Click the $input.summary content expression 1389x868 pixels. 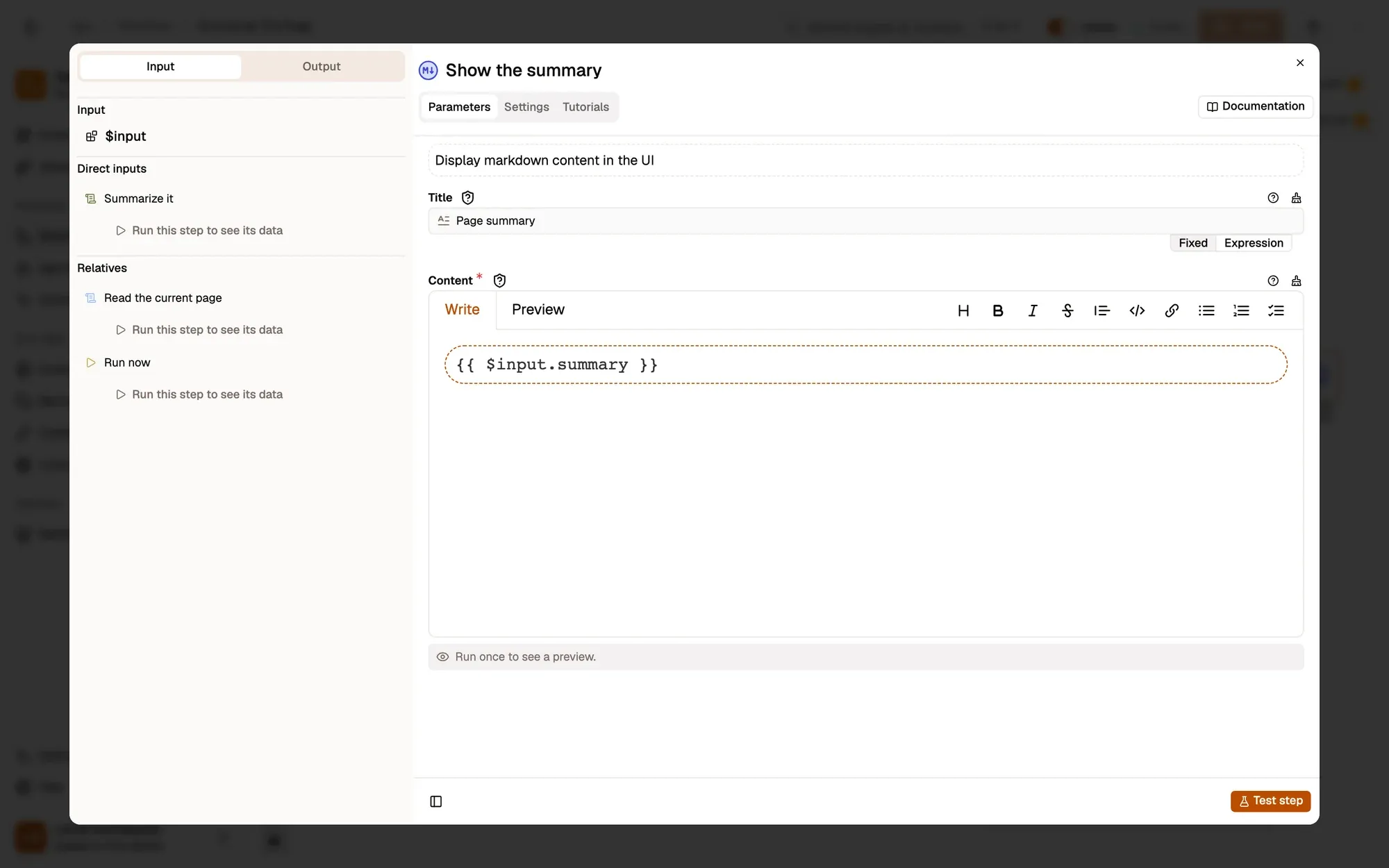pos(865,365)
